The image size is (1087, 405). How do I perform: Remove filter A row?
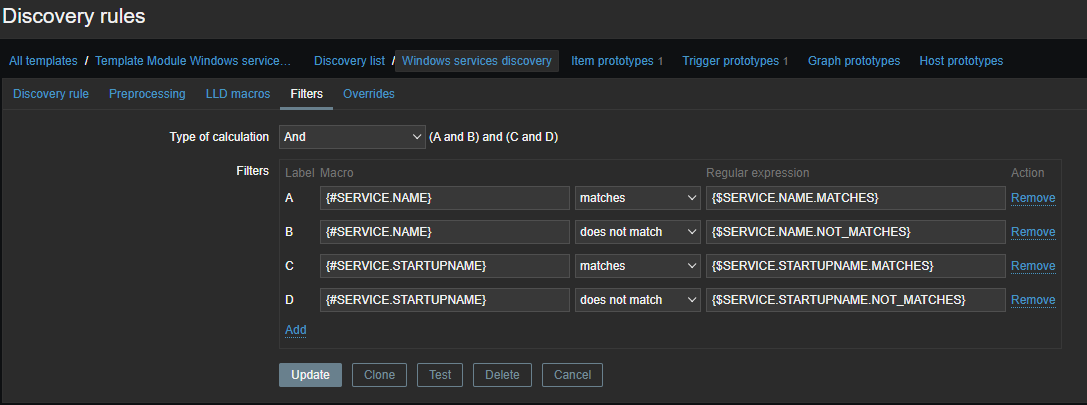pyautogui.click(x=1032, y=198)
